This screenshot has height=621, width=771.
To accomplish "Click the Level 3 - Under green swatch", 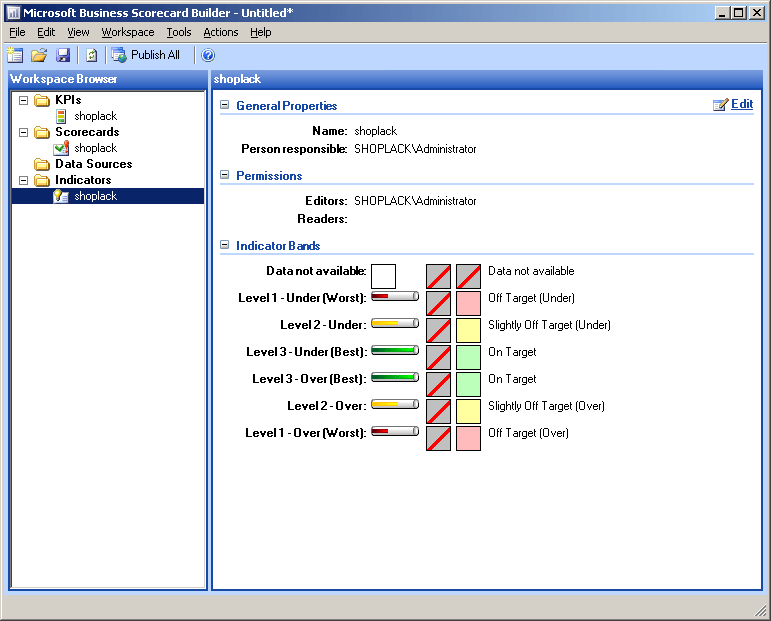I will [469, 357].
